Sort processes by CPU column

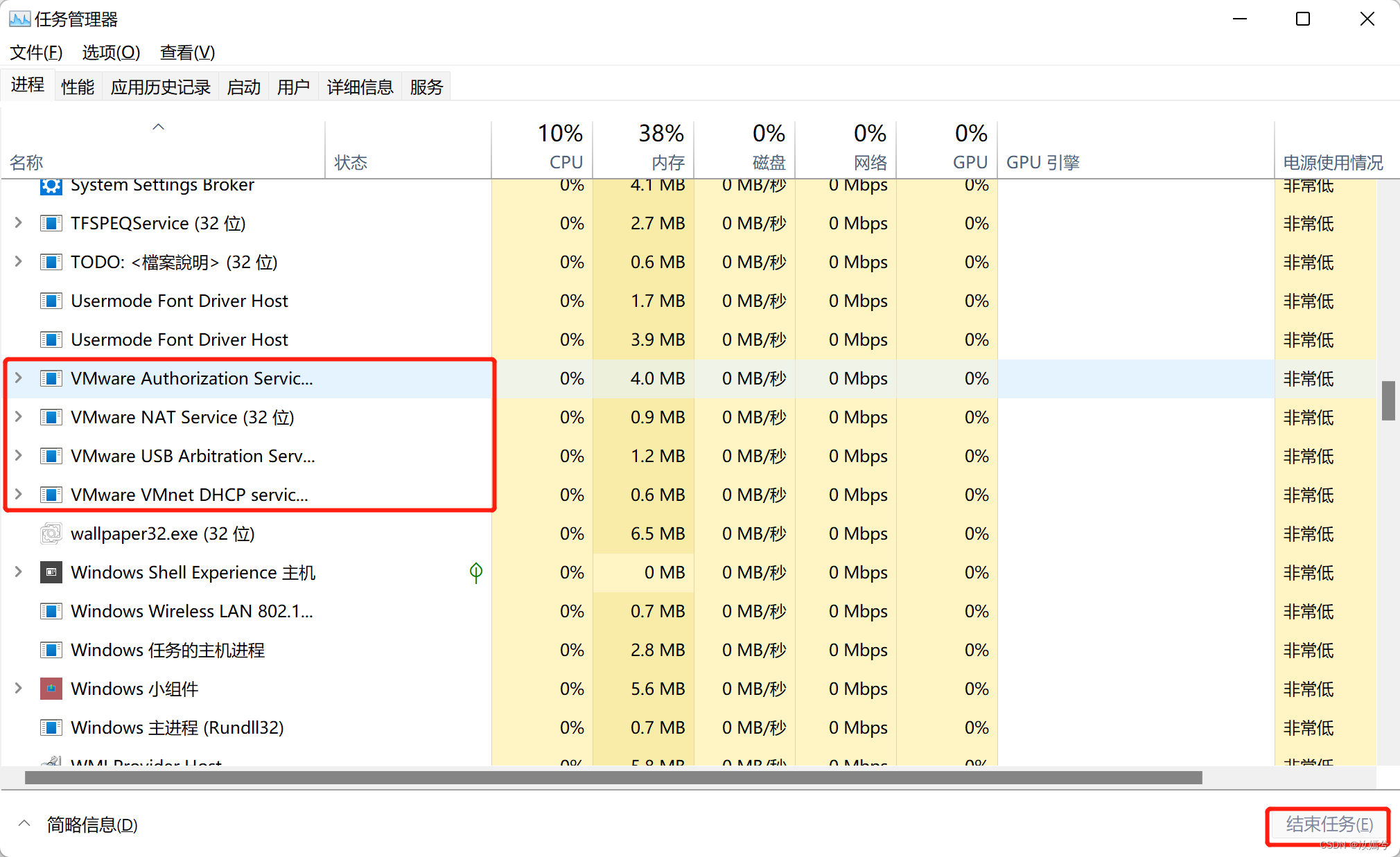coord(542,149)
